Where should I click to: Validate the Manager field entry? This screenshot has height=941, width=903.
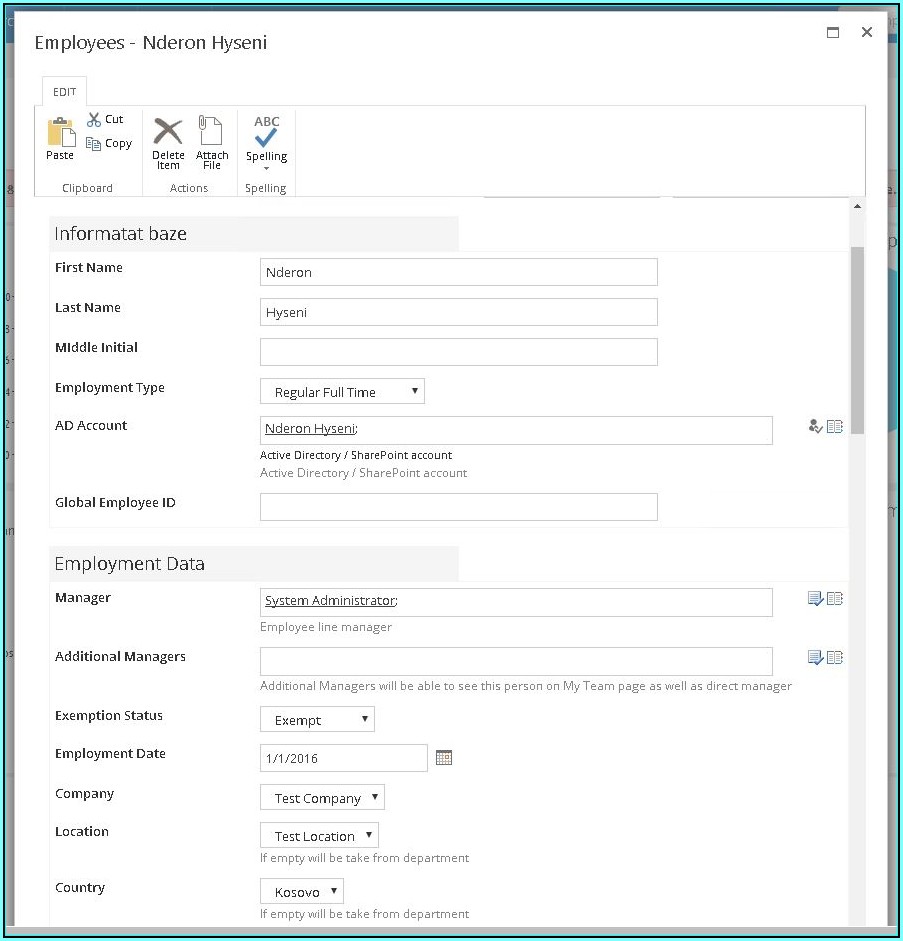815,598
